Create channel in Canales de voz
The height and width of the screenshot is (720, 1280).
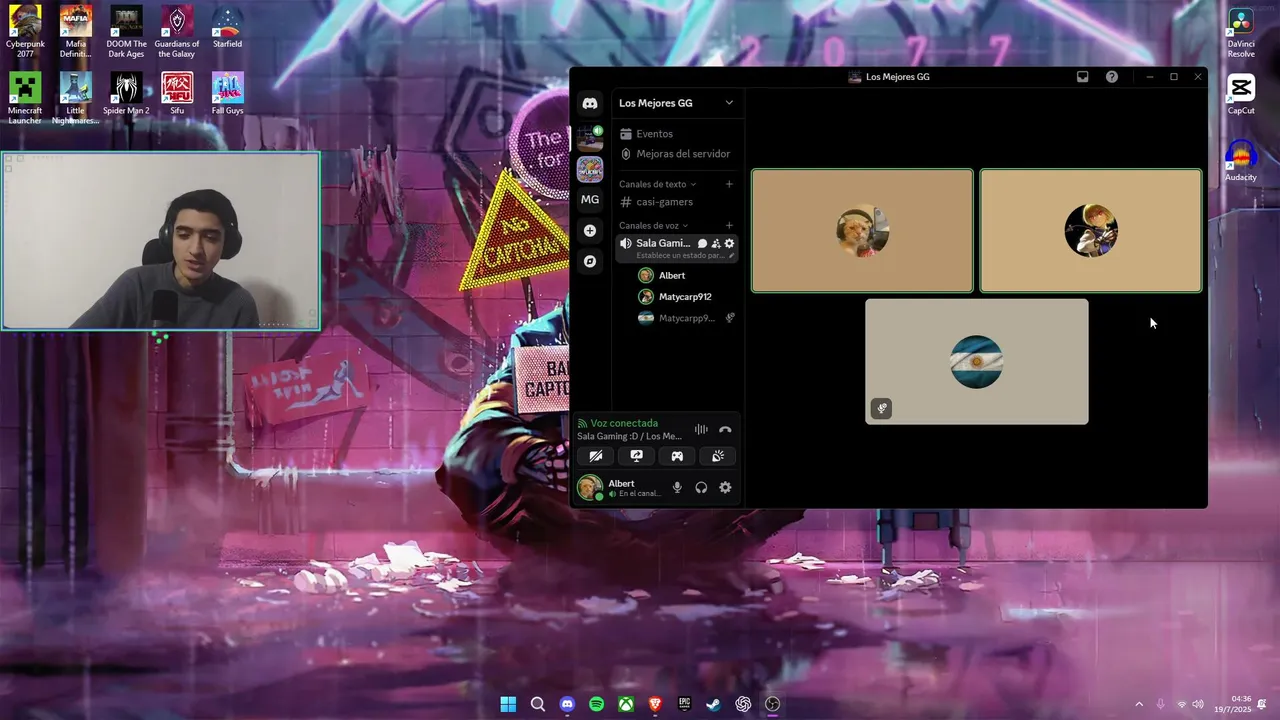tap(729, 225)
